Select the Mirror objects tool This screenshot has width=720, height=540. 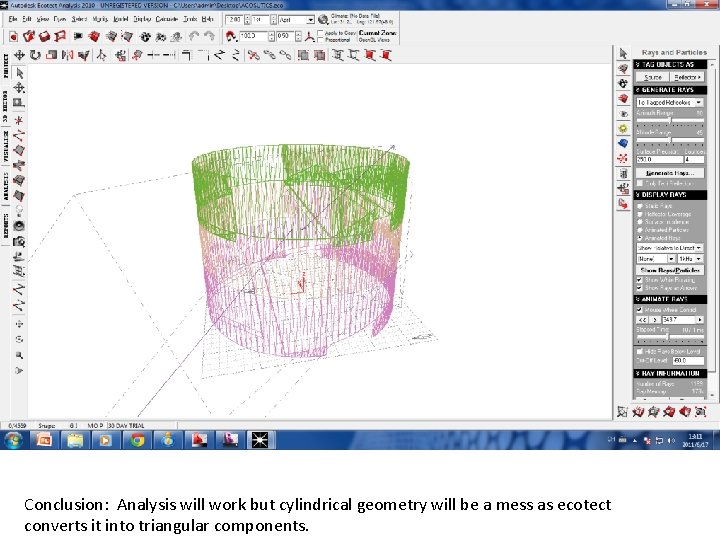point(68,56)
